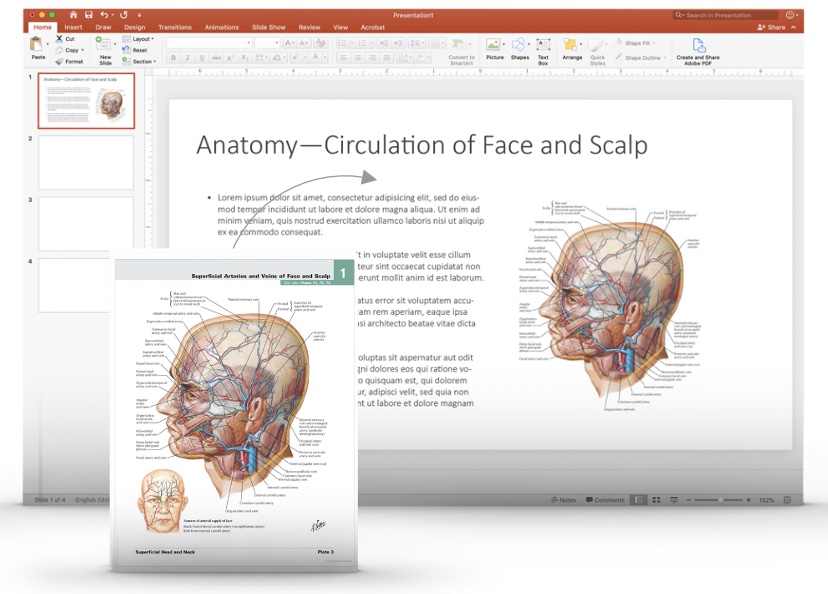This screenshot has height=594, width=828.
Task: Apply subscript formatting
Action: point(244,58)
